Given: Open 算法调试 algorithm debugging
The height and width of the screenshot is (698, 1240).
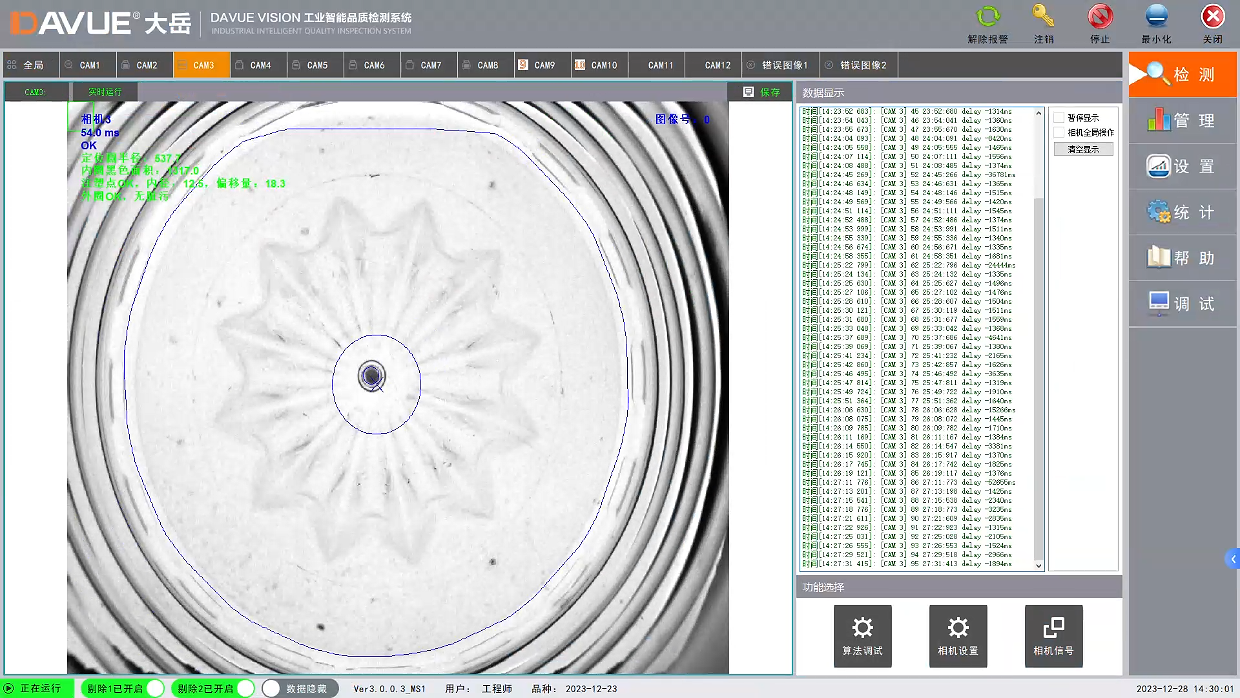Looking at the screenshot, I should pos(862,636).
